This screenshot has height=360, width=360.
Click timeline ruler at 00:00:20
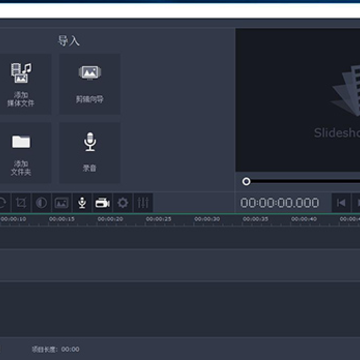click(x=110, y=219)
